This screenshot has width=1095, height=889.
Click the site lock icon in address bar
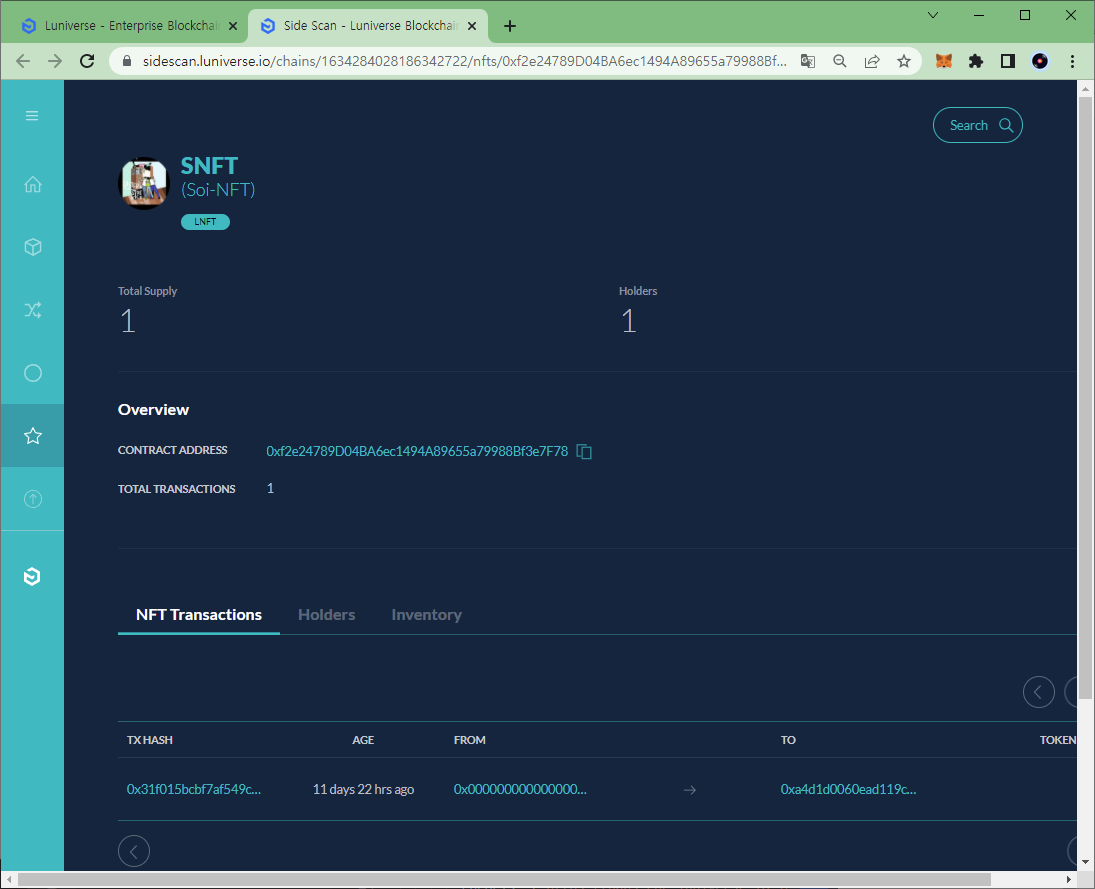(x=126, y=61)
